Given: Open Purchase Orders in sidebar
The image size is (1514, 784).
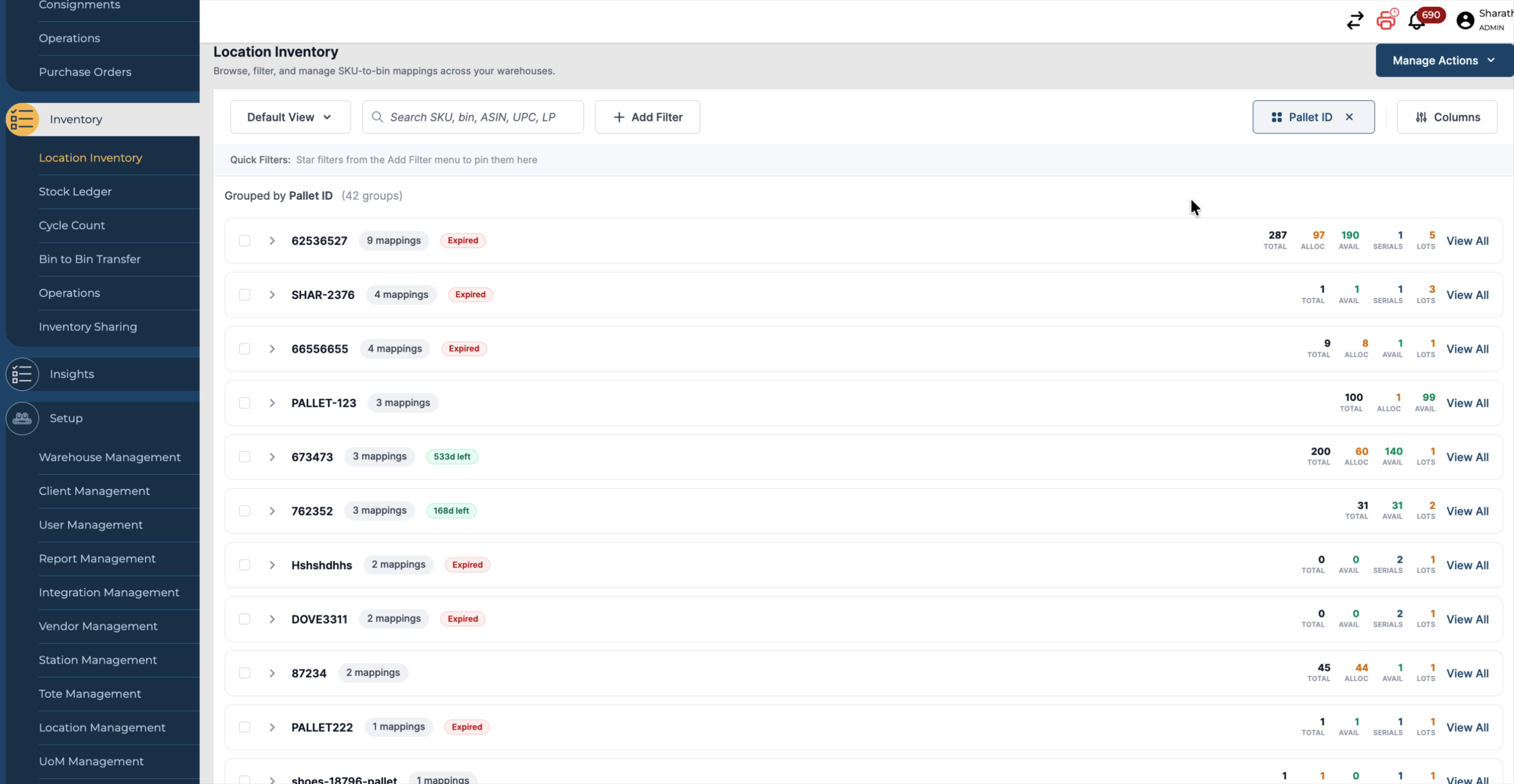Looking at the screenshot, I should pos(85,72).
